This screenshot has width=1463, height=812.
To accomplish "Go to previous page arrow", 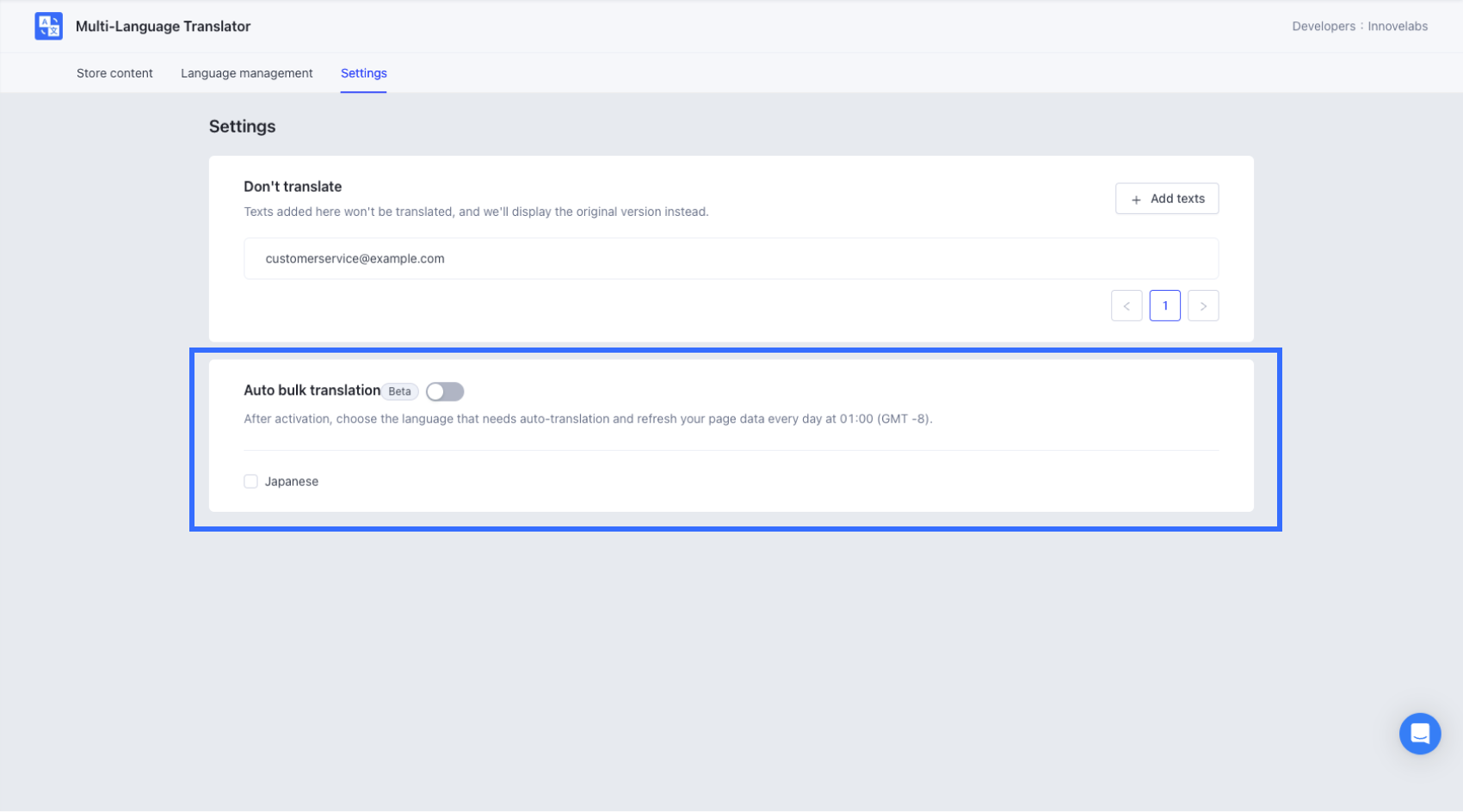I will point(1127,306).
